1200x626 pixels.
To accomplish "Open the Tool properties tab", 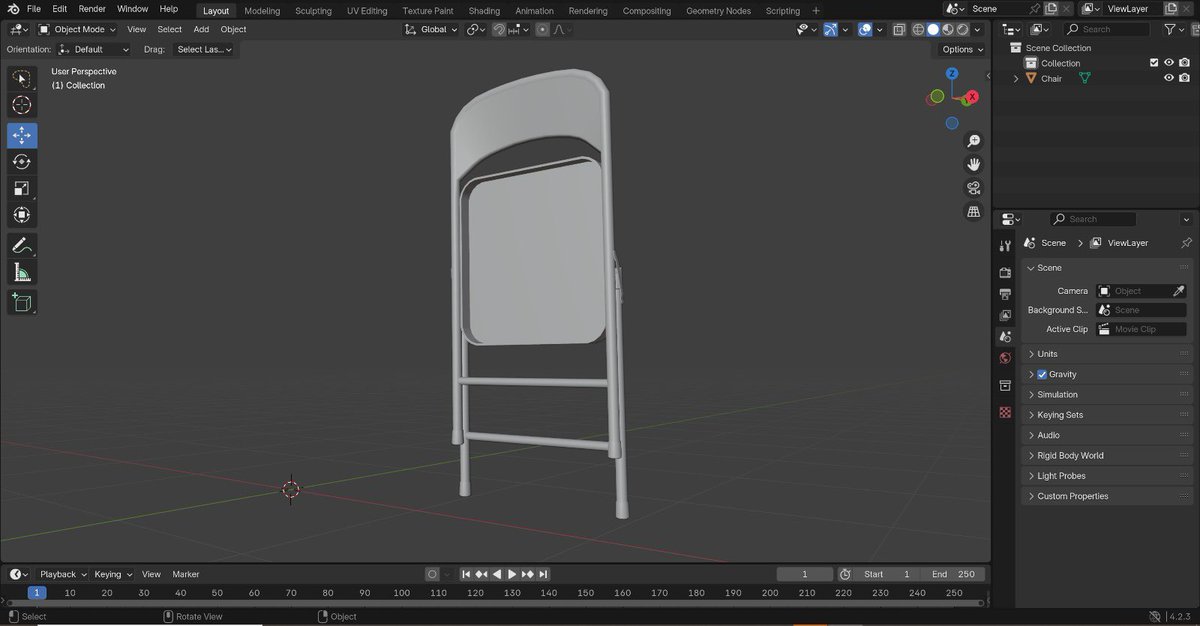I will tap(1005, 246).
